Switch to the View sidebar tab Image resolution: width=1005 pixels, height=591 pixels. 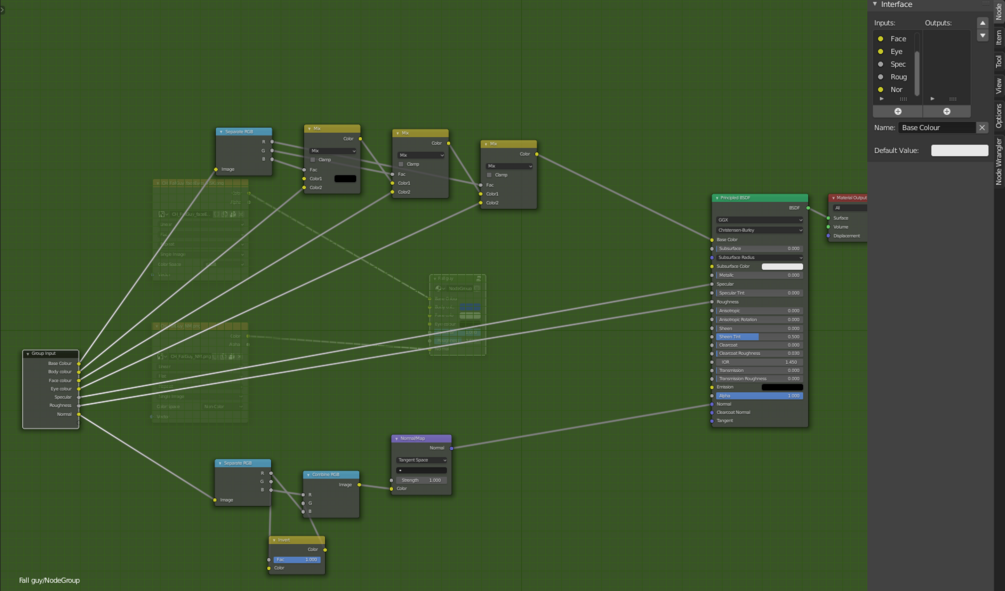(x=999, y=86)
